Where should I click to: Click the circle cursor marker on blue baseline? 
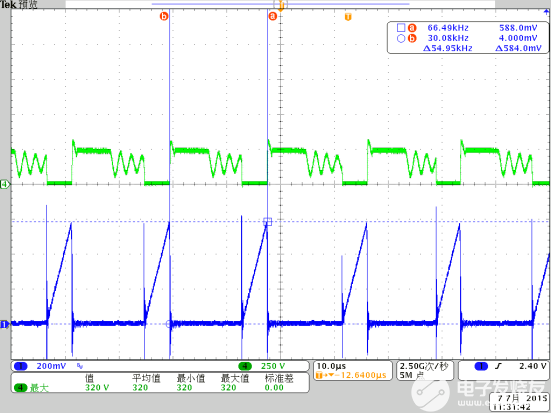tap(169, 324)
